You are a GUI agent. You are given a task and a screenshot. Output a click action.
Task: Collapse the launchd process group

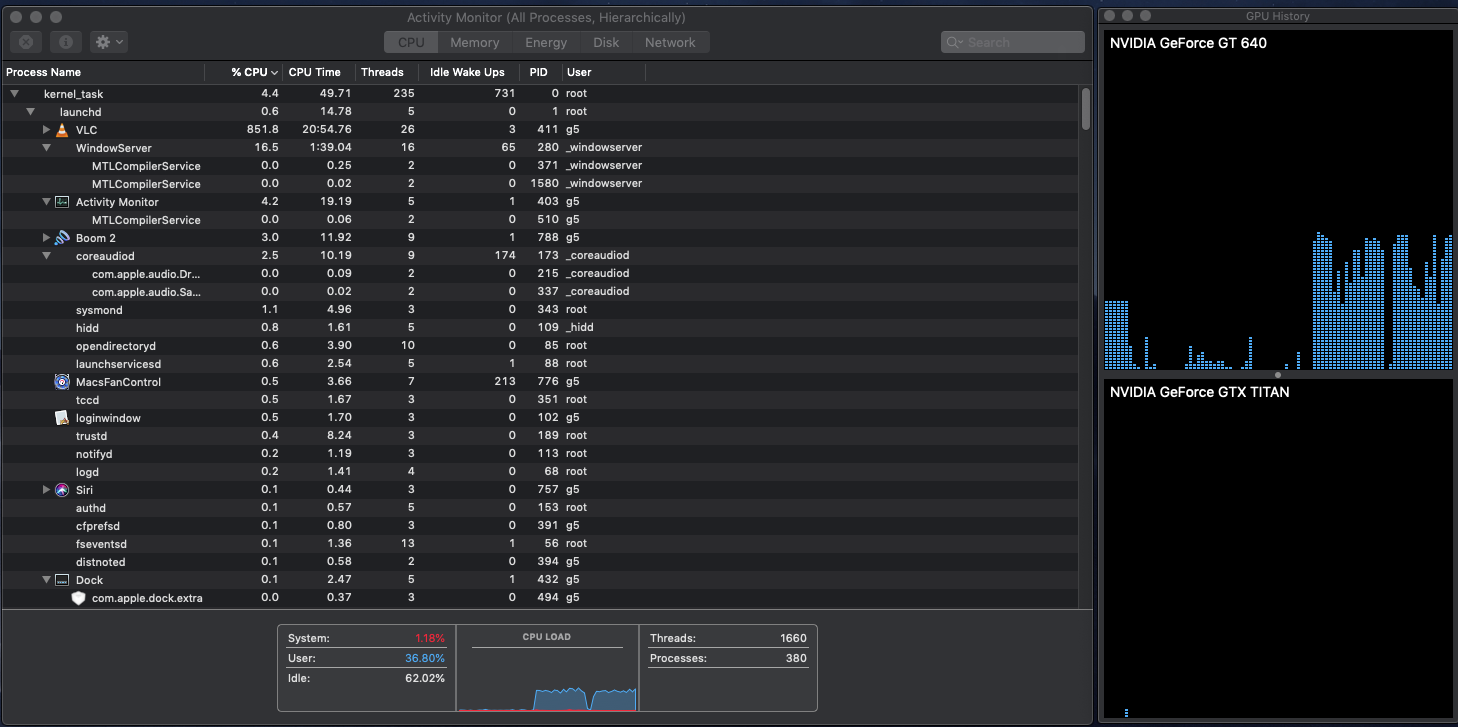tap(30, 111)
